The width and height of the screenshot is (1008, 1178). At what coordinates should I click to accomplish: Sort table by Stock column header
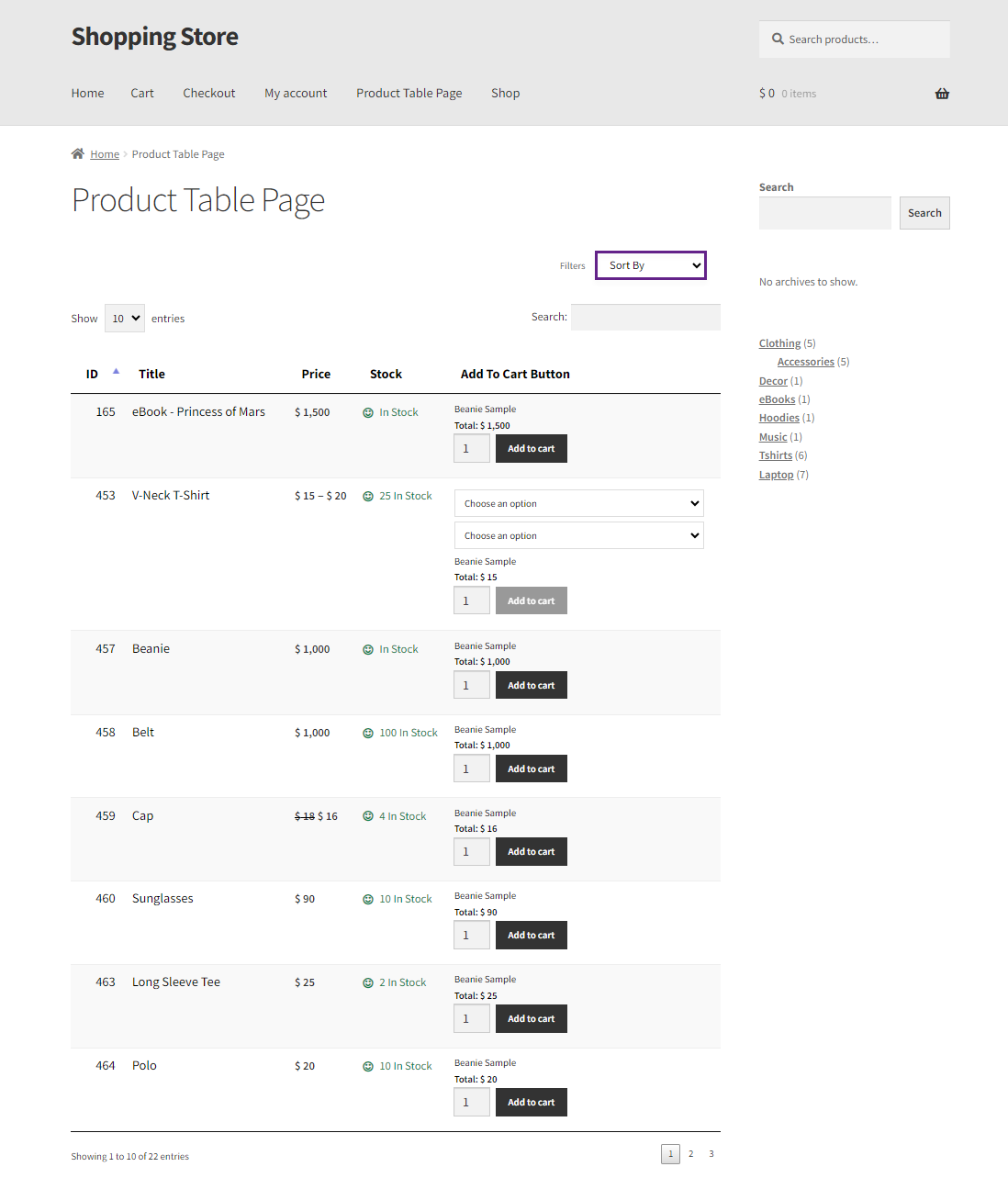(386, 374)
